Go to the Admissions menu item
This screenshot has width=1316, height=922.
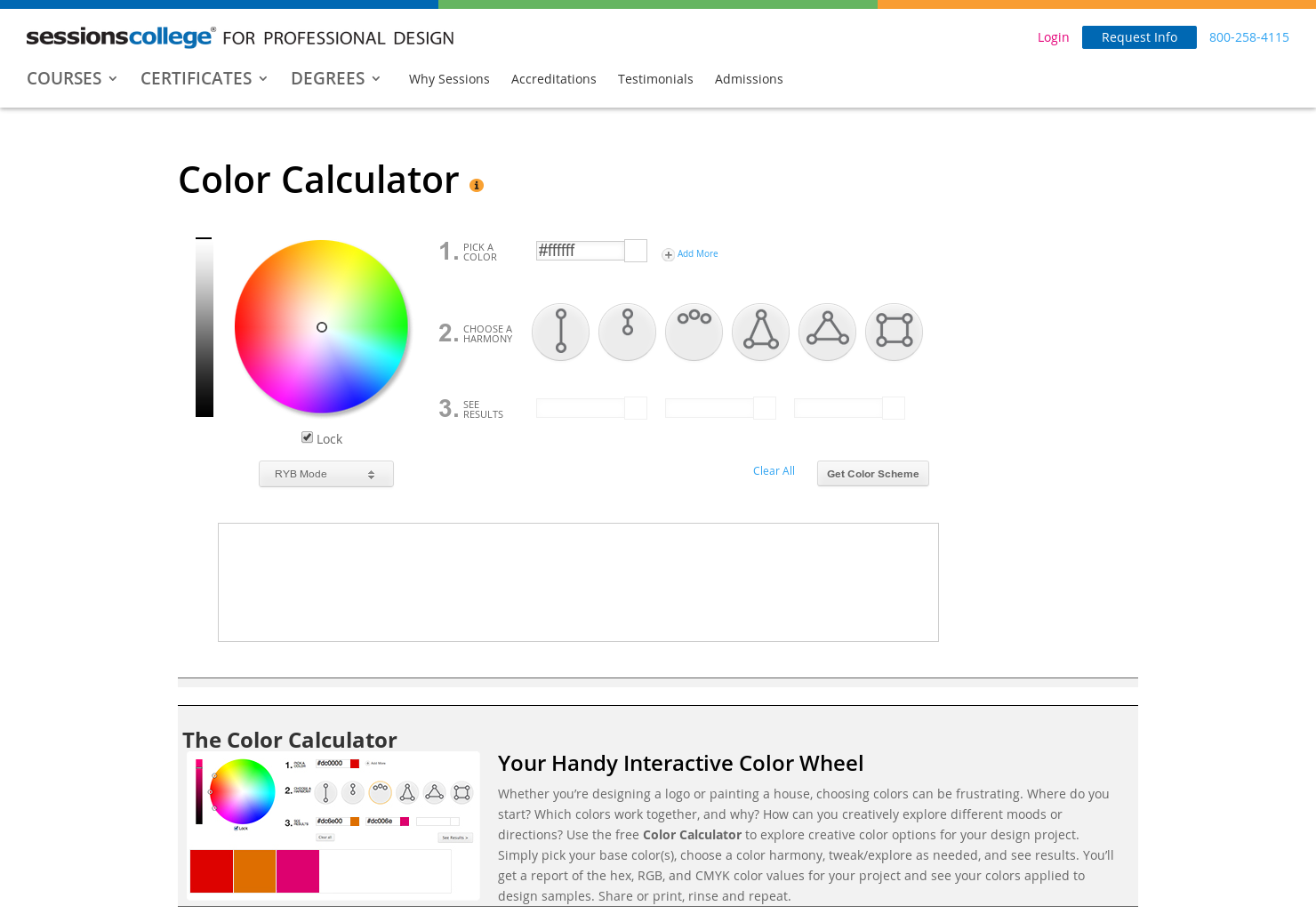(x=749, y=79)
